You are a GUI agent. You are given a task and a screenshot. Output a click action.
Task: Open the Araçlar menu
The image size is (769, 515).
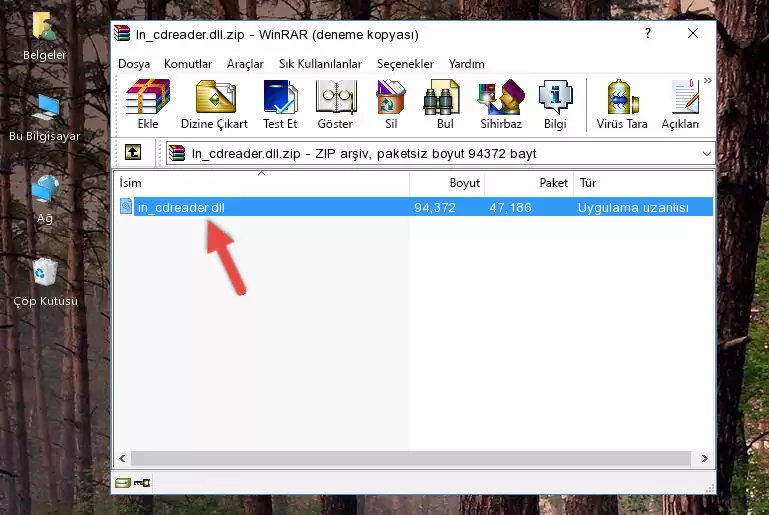(245, 64)
